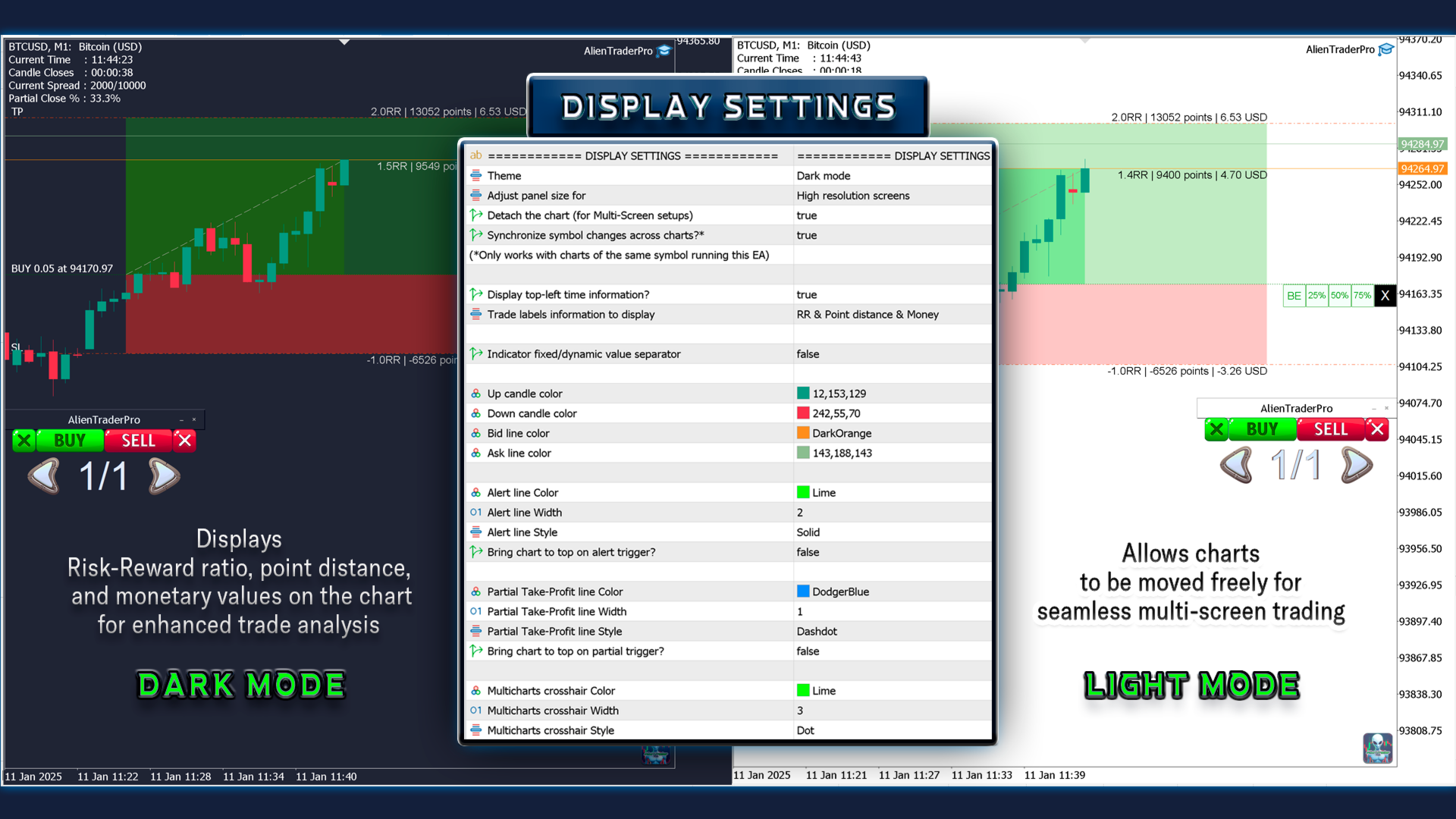Select 75% partial close option
1456x819 pixels.
(x=1362, y=296)
